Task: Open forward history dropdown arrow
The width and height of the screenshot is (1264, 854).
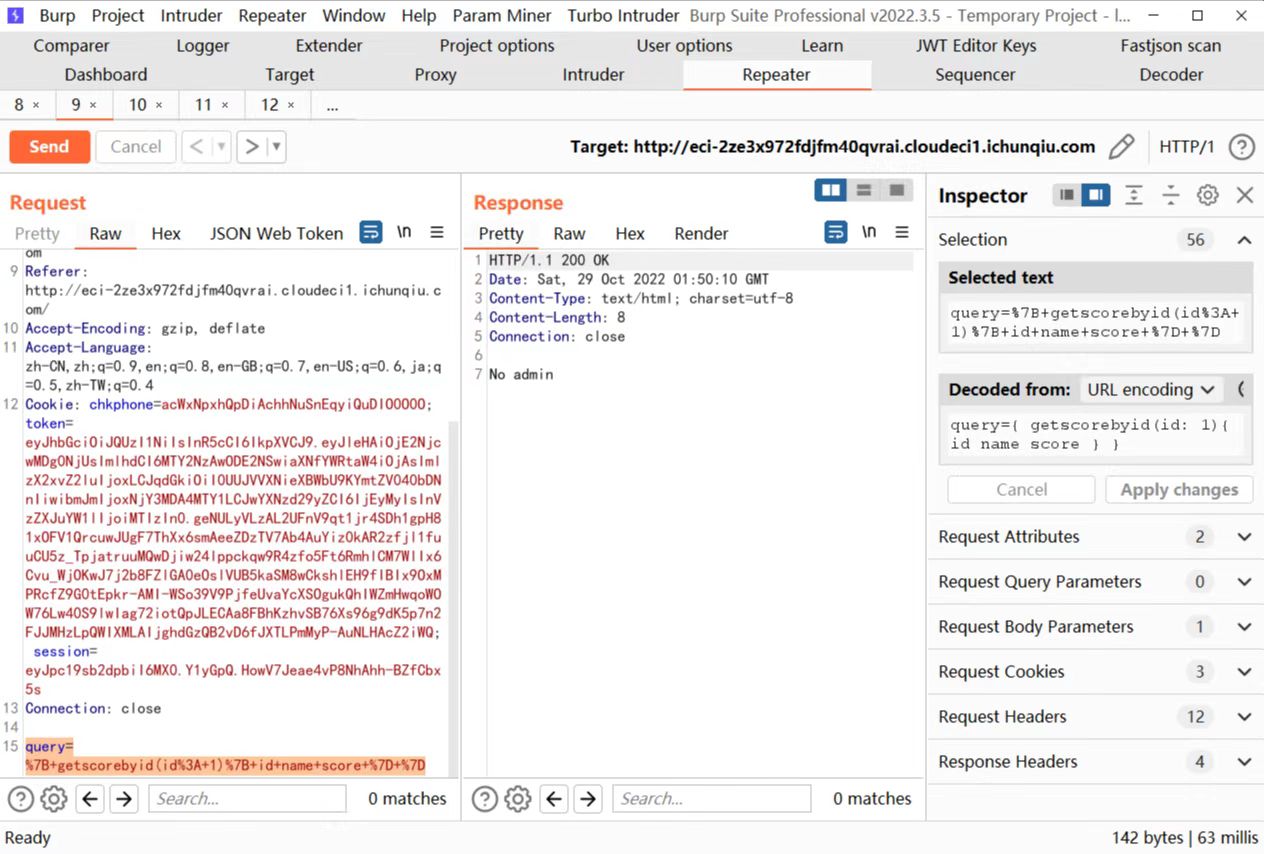Action: point(277,147)
